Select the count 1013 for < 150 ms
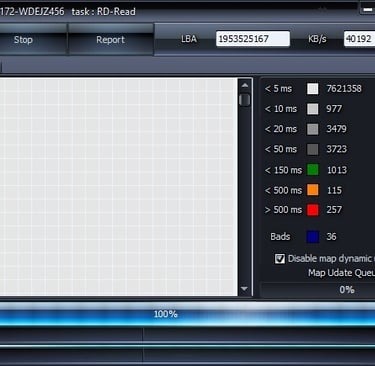Viewport: 375px width, 366px height. (x=337, y=170)
